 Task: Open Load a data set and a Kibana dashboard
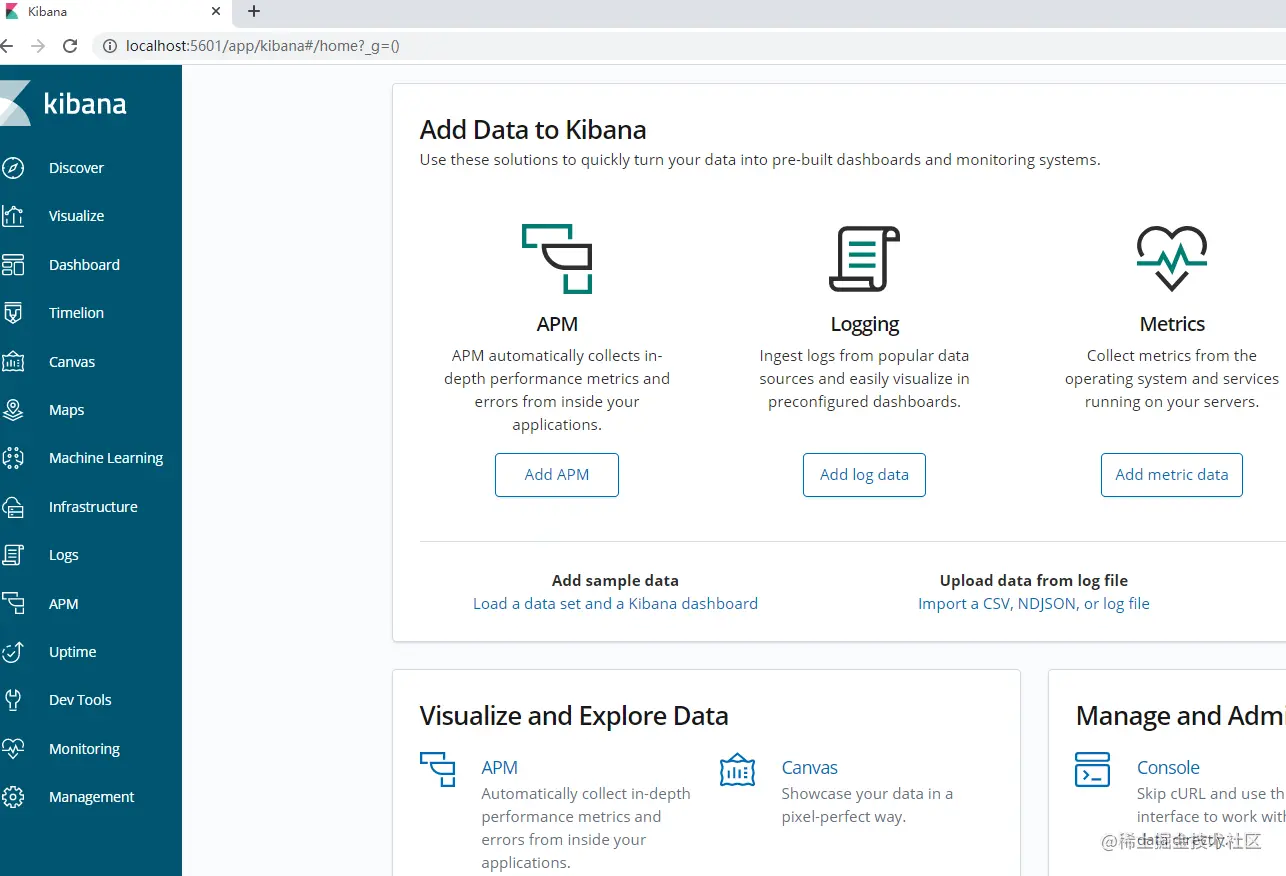pyautogui.click(x=615, y=604)
